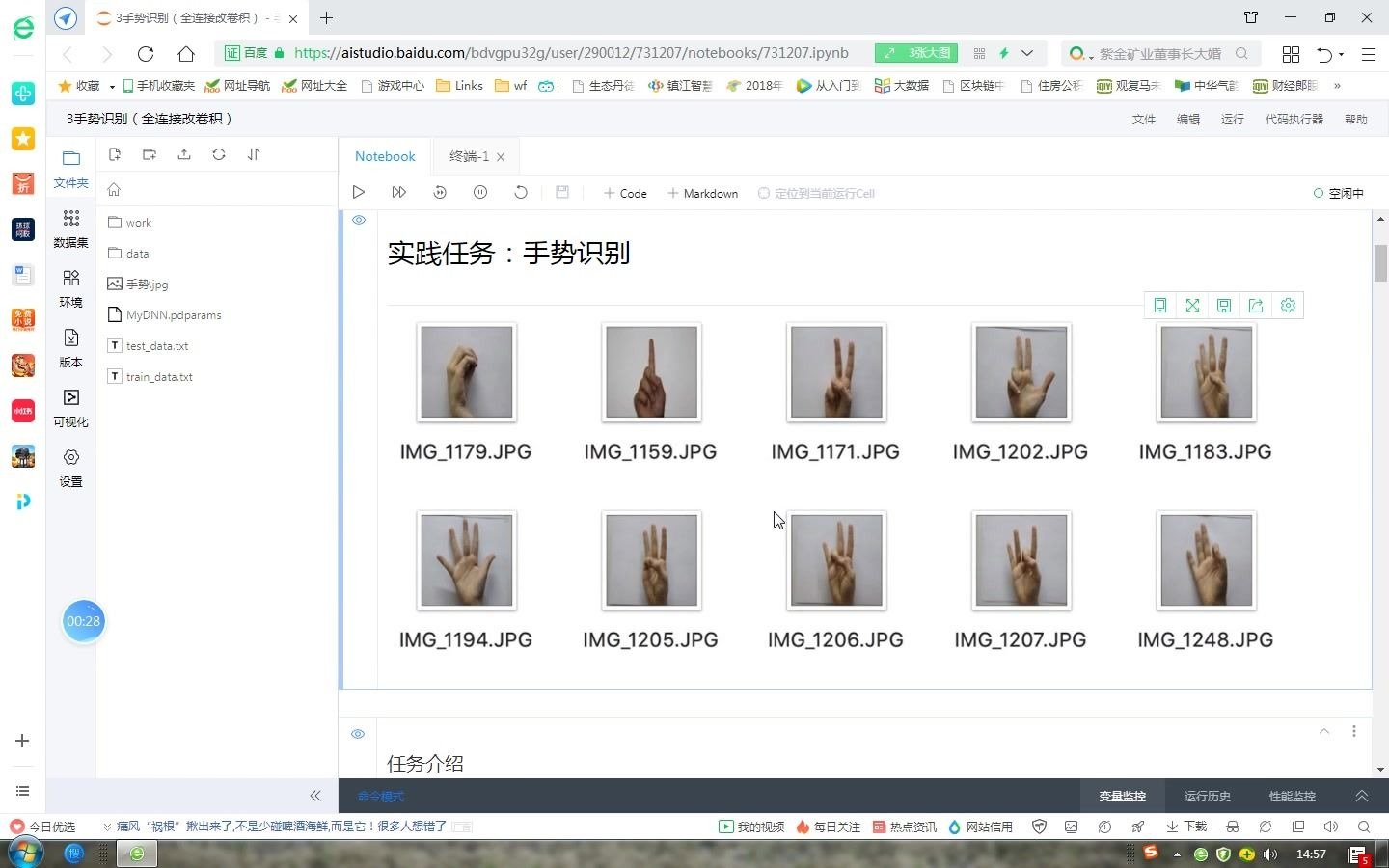Interrupt kernel with pause icon
The height and width of the screenshot is (868, 1389).
pos(480,193)
